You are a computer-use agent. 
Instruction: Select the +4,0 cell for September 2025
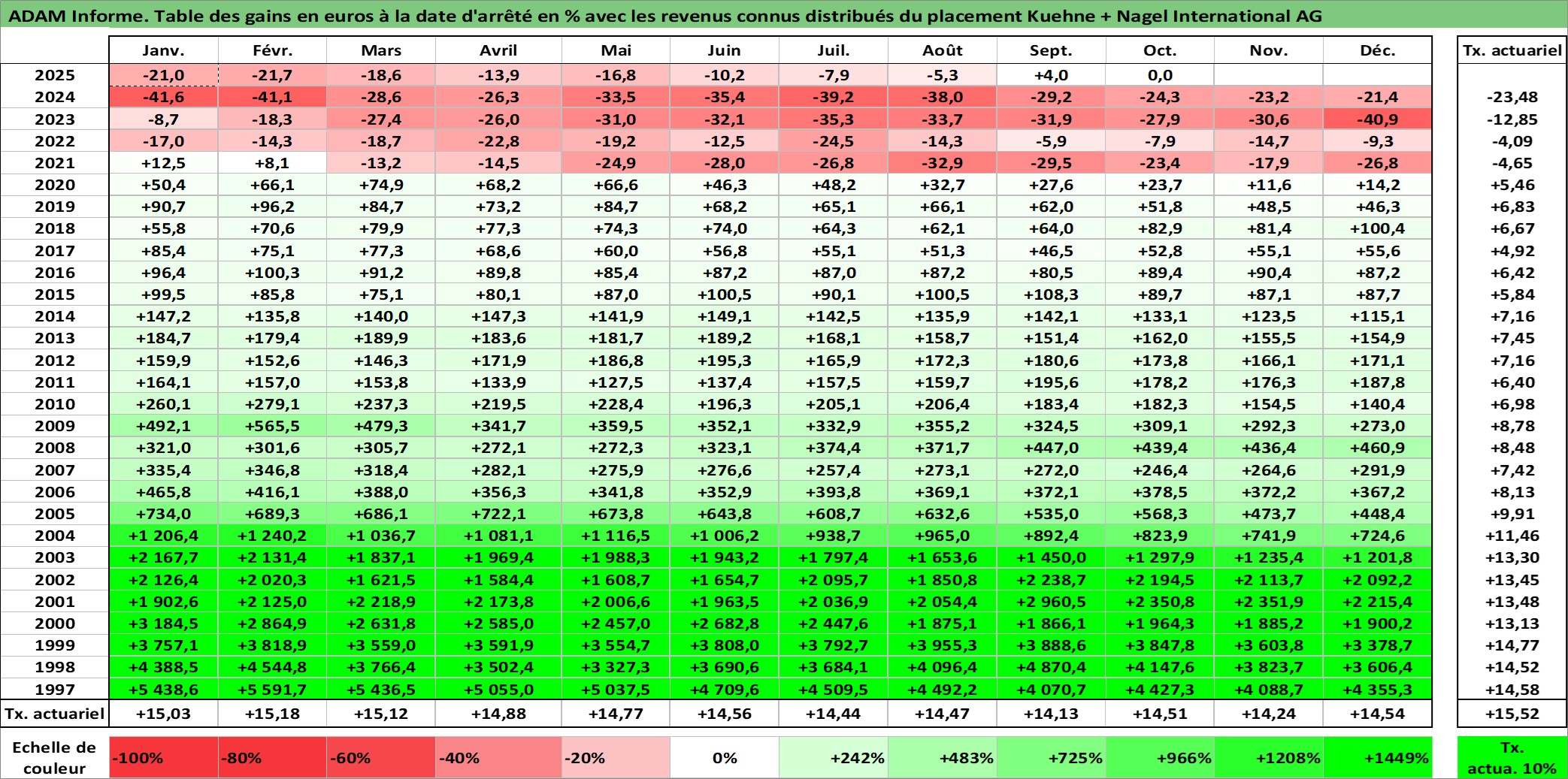coord(1052,75)
